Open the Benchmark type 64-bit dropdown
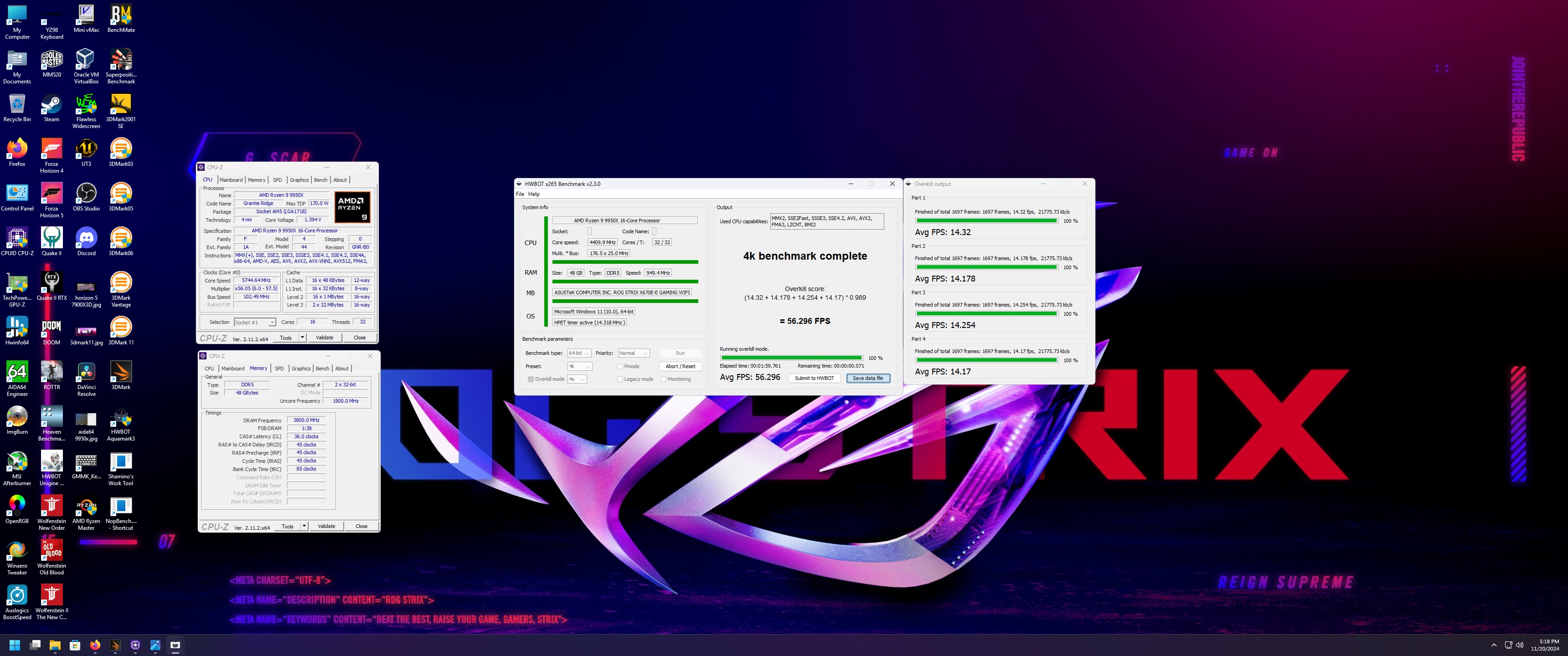Viewport: 1568px width, 656px height. click(x=579, y=353)
